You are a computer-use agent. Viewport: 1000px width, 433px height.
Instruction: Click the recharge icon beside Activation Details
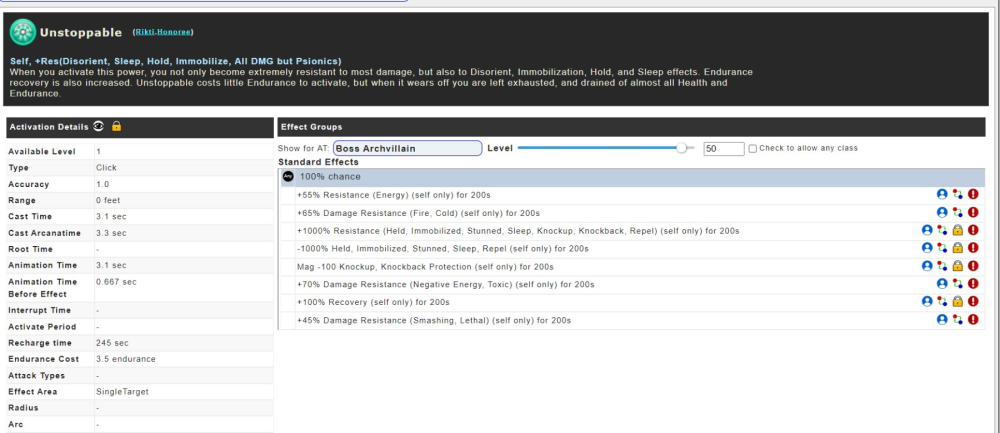tap(98, 127)
